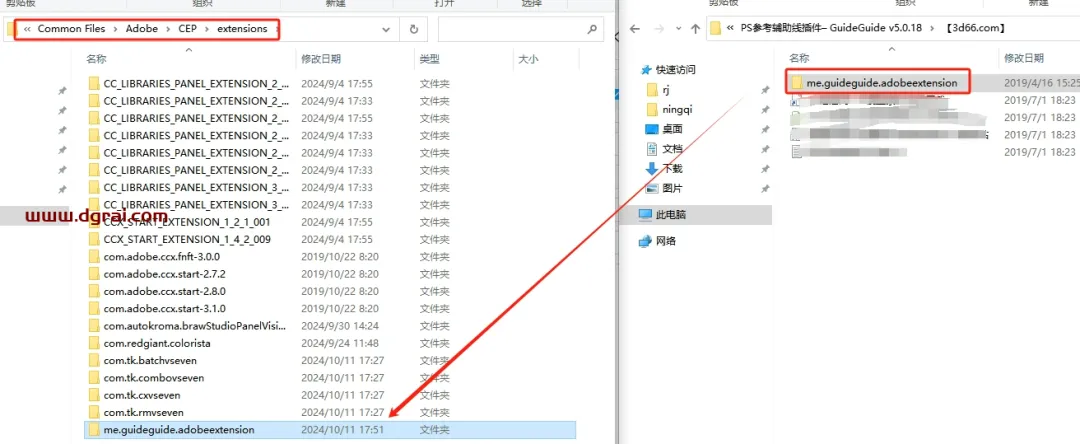This screenshot has height=444, width=1080.
Task: Expand chevron after Adobe breadcrumb
Action: (167, 29)
